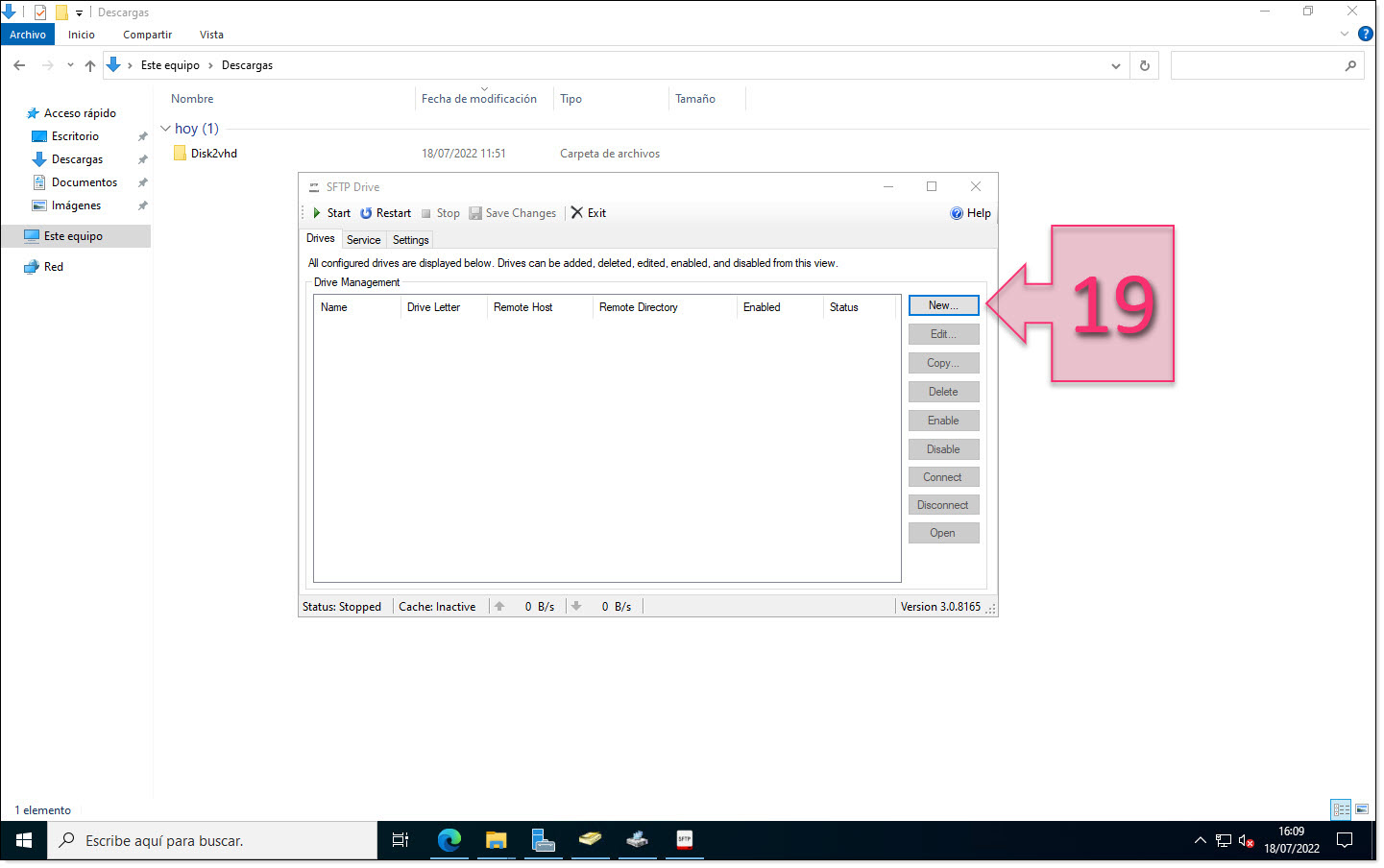The width and height of the screenshot is (1384, 868).
Task: Switch to the Drives tab
Action: [x=321, y=238]
